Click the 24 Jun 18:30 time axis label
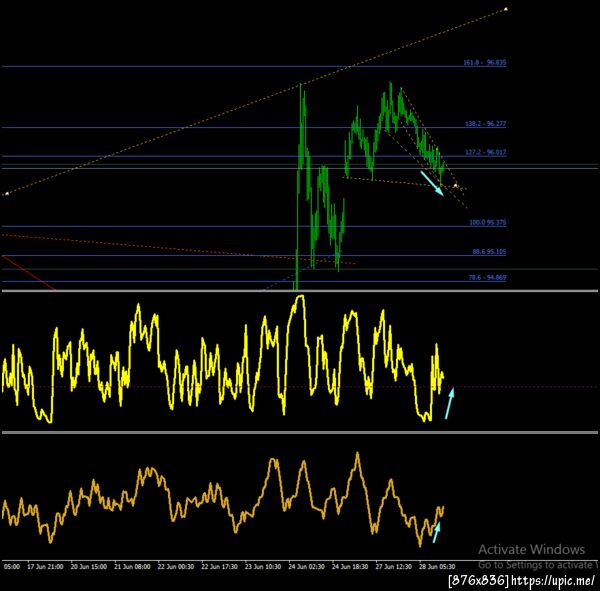This screenshot has width=600, height=591. (x=350, y=567)
